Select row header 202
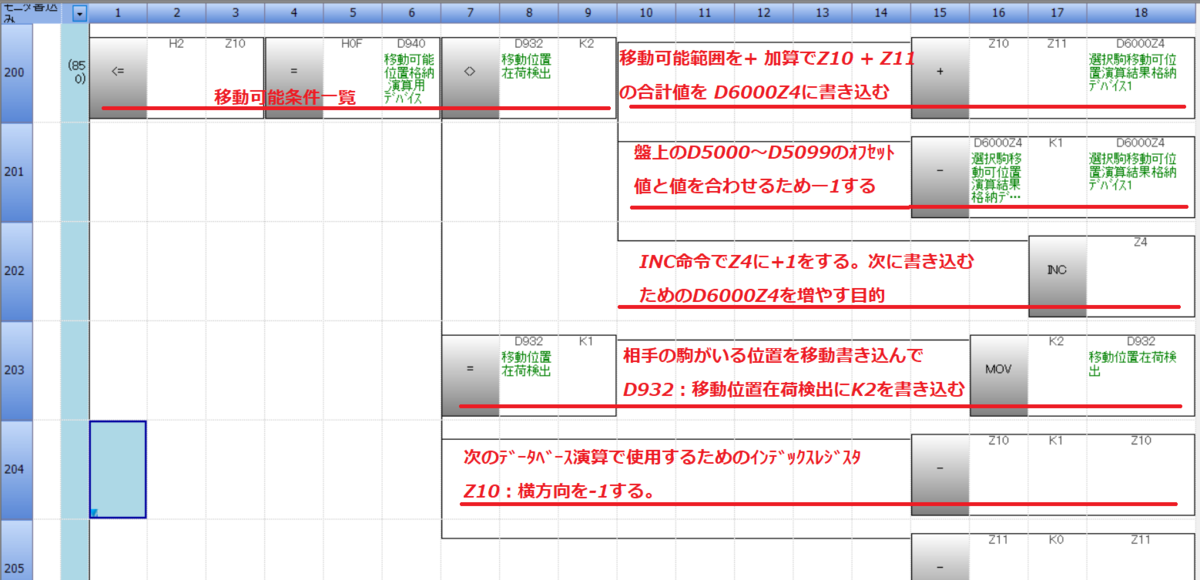 click(x=16, y=271)
